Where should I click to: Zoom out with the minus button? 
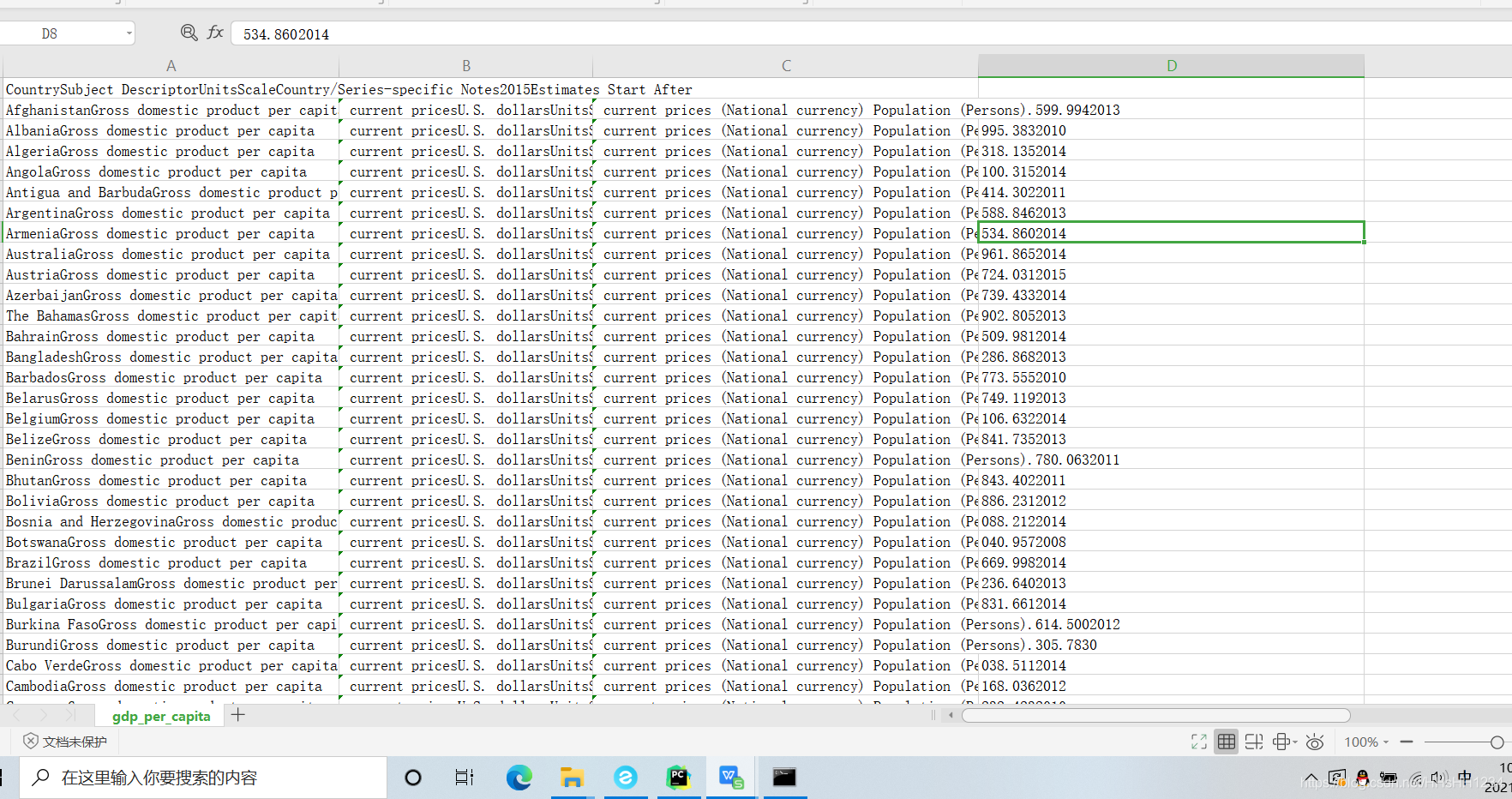pyautogui.click(x=1407, y=742)
